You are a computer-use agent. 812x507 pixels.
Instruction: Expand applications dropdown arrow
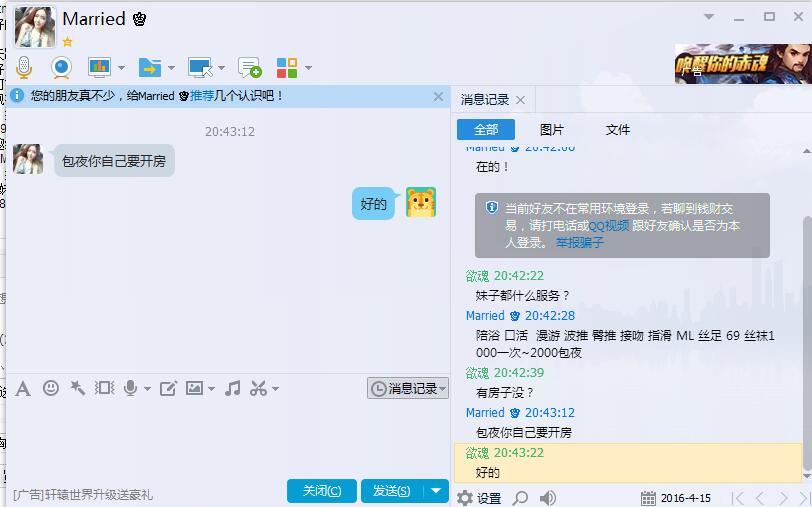[x=308, y=68]
